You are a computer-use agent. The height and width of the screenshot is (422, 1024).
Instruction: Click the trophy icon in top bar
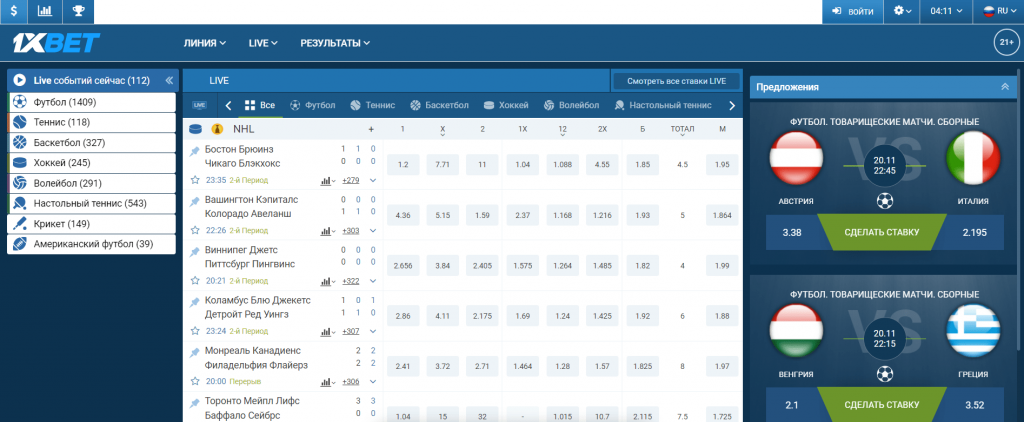tap(78, 11)
